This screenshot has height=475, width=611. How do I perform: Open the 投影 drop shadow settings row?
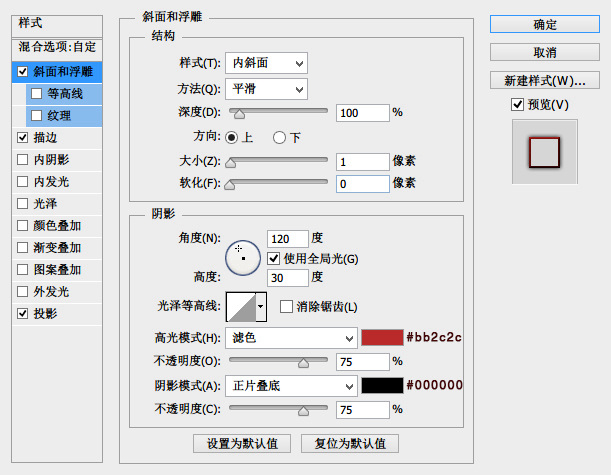tap(57, 313)
